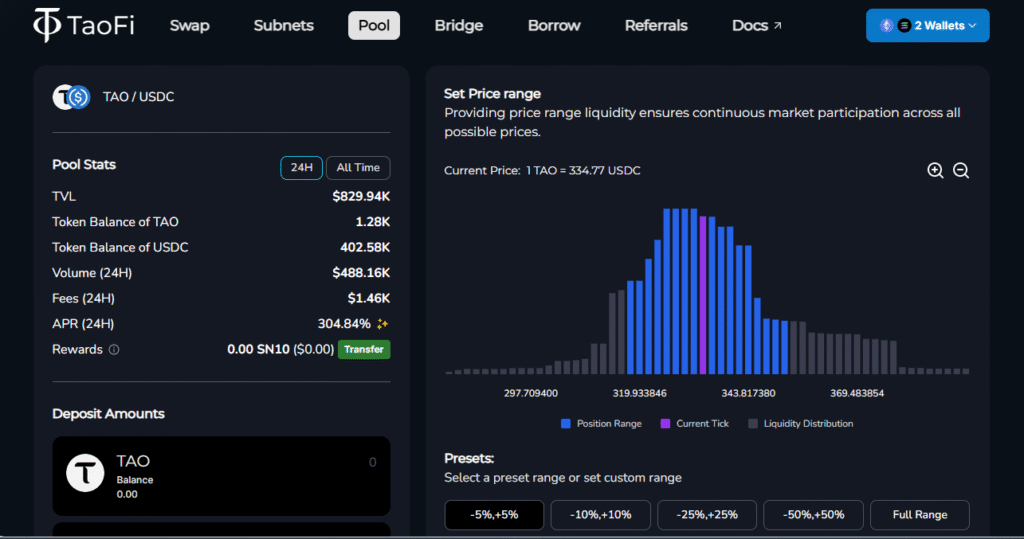This screenshot has height=539, width=1024.
Task: Toggle pool stats to 24H
Action: pyautogui.click(x=301, y=168)
